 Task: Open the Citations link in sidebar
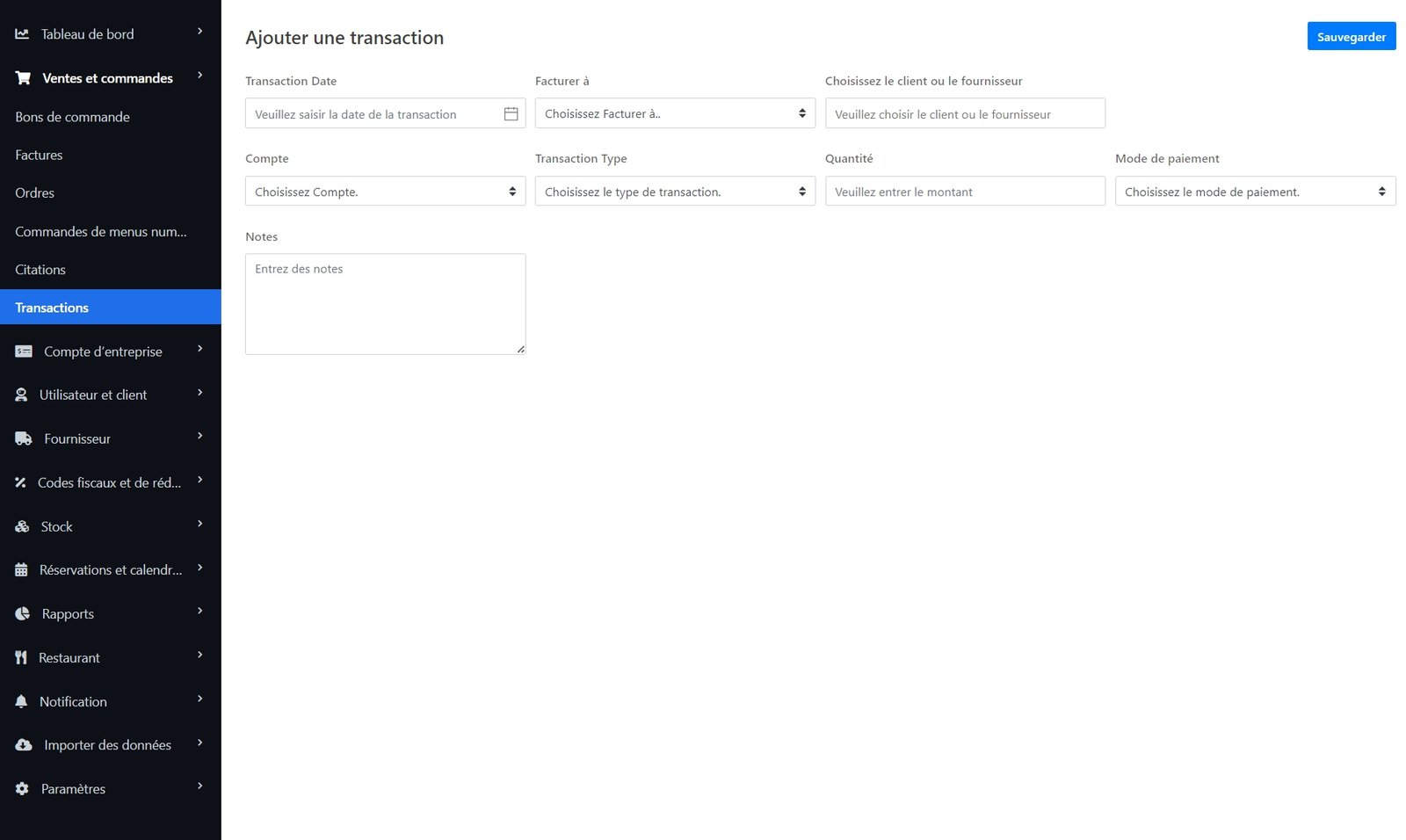pos(40,270)
